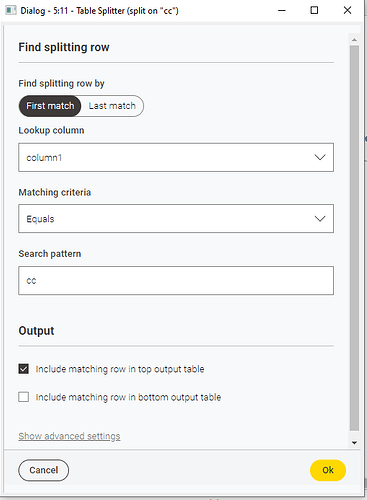Click the Output section heading
Image resolution: width=367 pixels, height=500 pixels.
(36, 331)
